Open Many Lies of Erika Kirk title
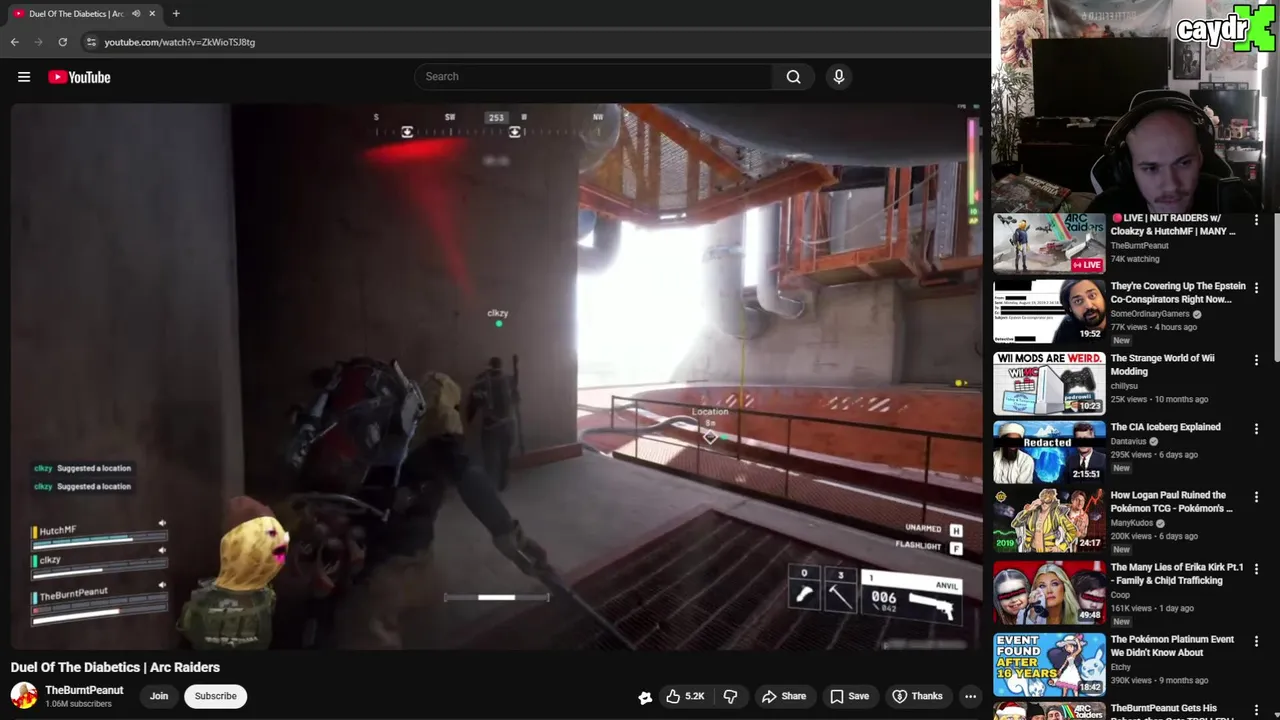Screen dimensions: 1280x720 tap(1176, 574)
